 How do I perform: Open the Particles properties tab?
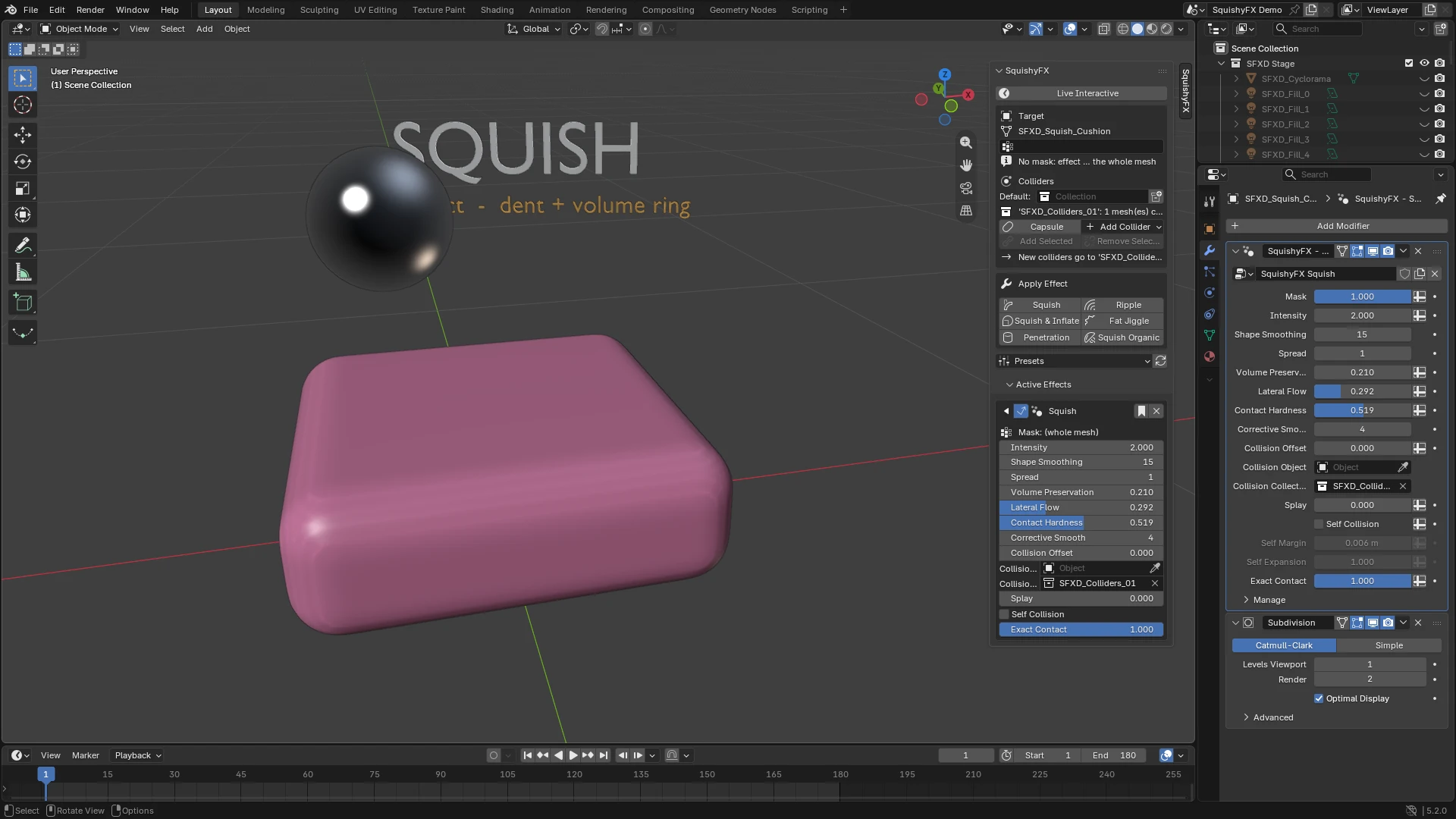click(x=1210, y=271)
